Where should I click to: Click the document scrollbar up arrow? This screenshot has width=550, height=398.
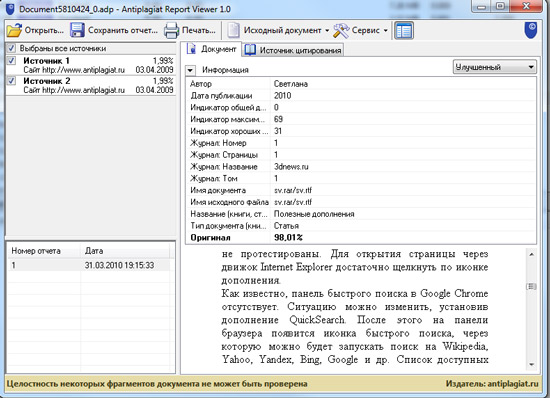point(531,254)
